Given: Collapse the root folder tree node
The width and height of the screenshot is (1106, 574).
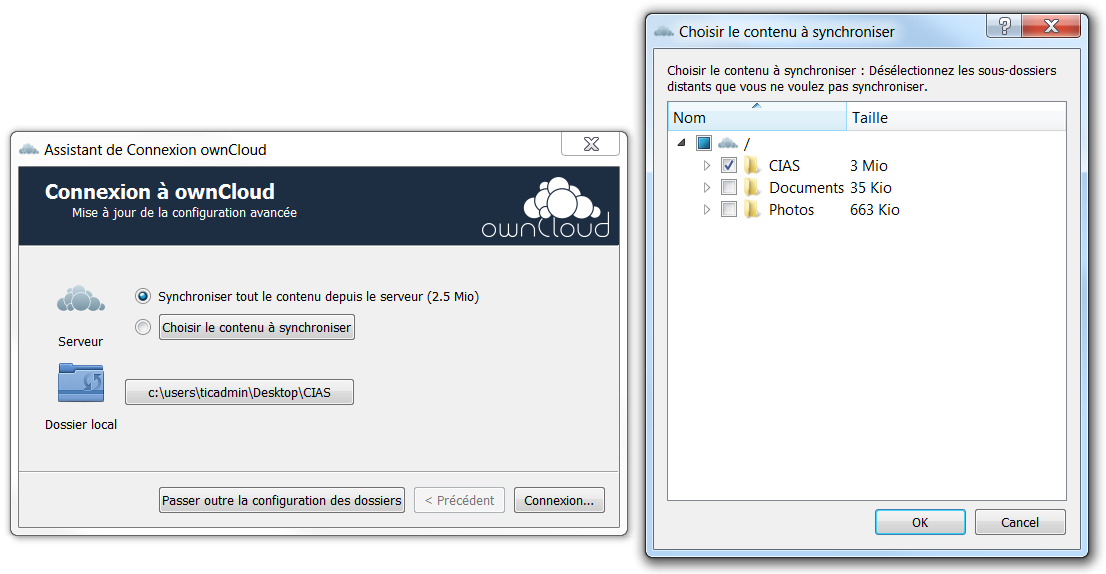Looking at the screenshot, I should click(682, 144).
